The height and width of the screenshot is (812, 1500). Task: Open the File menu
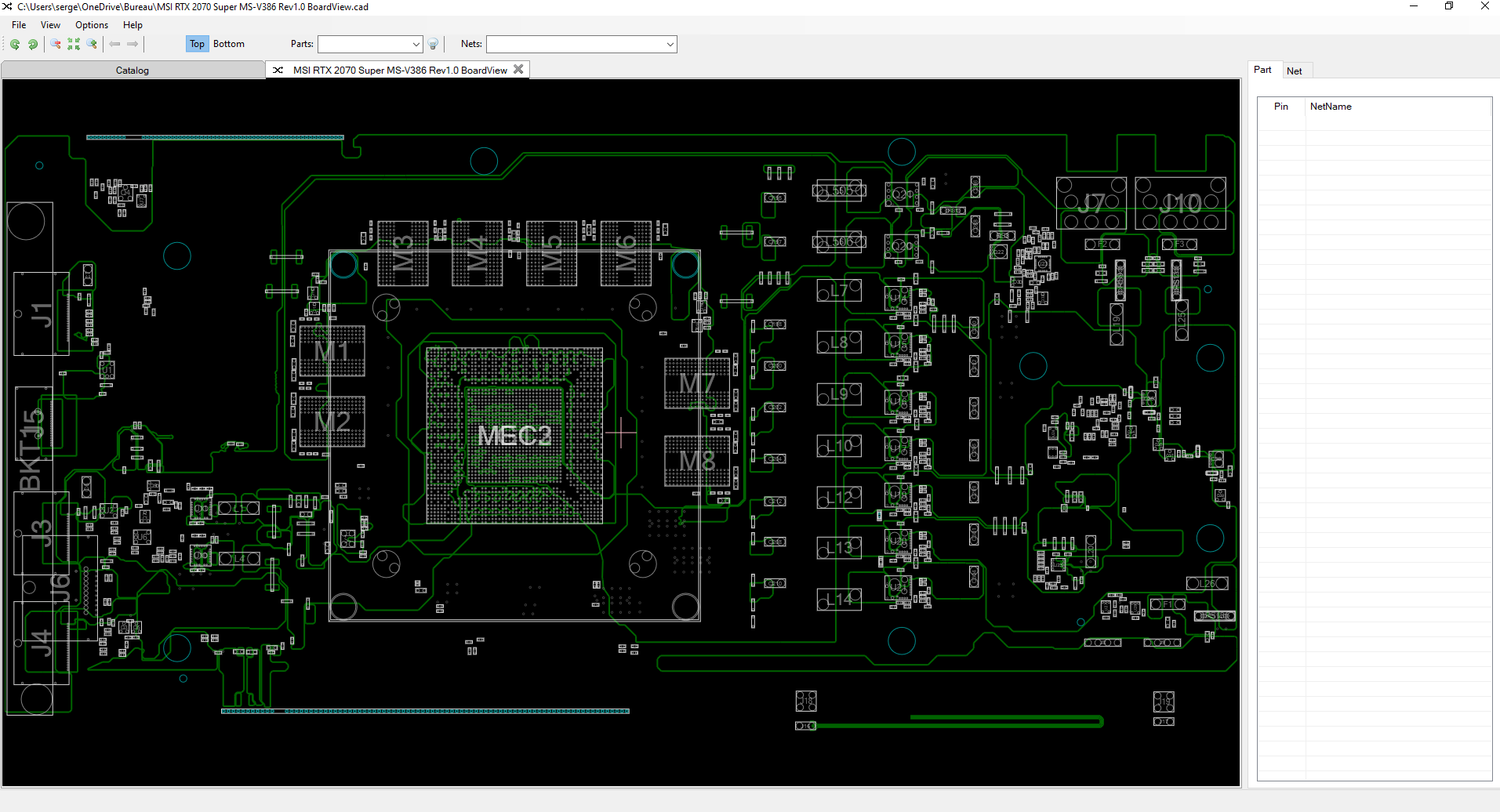[x=19, y=25]
